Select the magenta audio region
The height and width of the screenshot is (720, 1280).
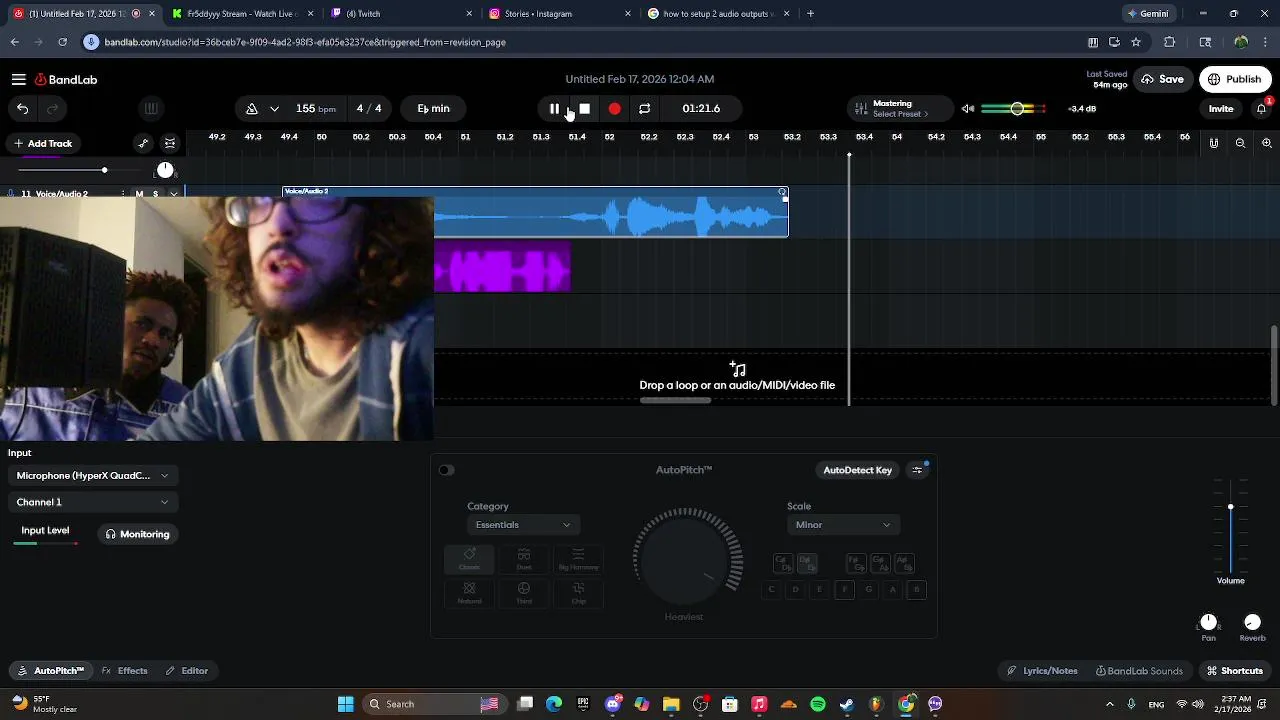click(x=502, y=268)
